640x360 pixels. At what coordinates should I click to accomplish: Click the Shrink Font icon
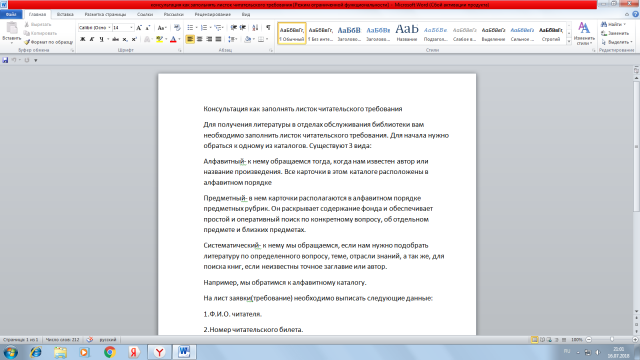[148, 28]
